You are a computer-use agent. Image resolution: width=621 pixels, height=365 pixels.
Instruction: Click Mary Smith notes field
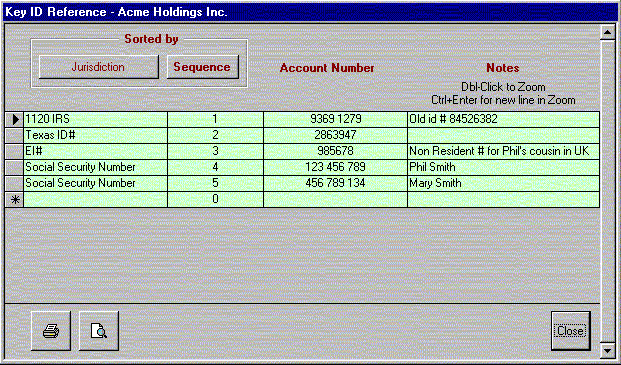tap(503, 183)
